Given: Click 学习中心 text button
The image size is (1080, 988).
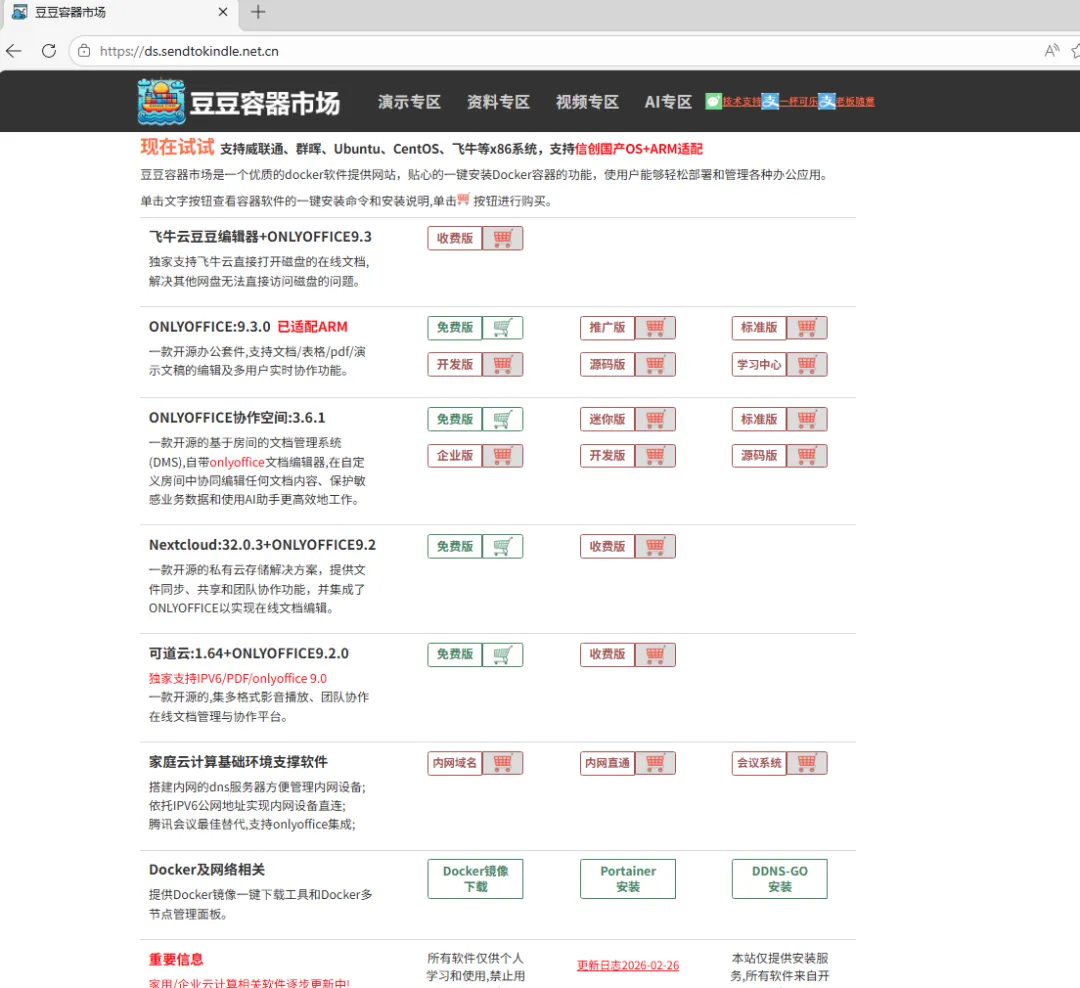Looking at the screenshot, I should 759,364.
